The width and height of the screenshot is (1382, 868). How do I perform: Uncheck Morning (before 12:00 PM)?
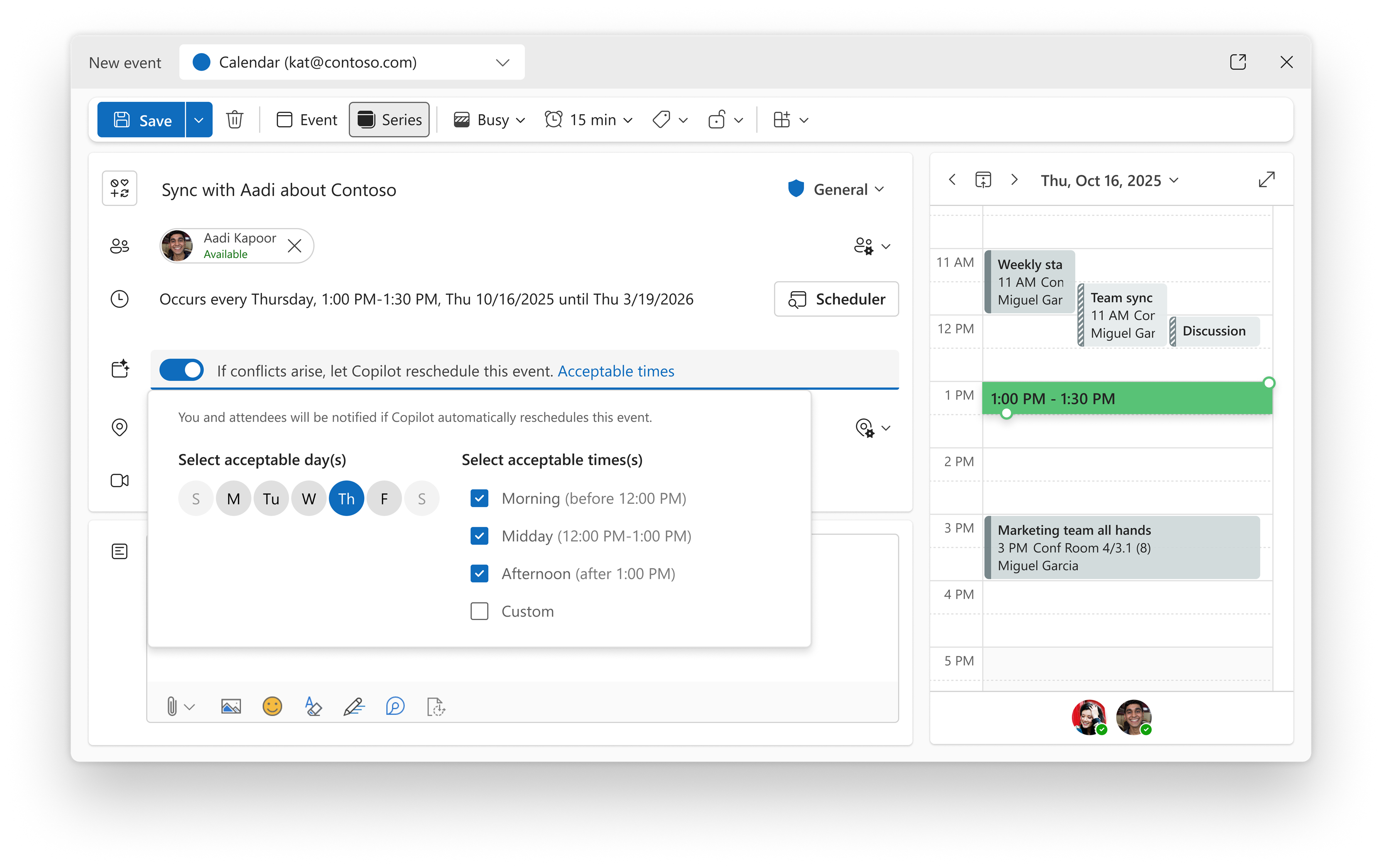click(x=479, y=498)
